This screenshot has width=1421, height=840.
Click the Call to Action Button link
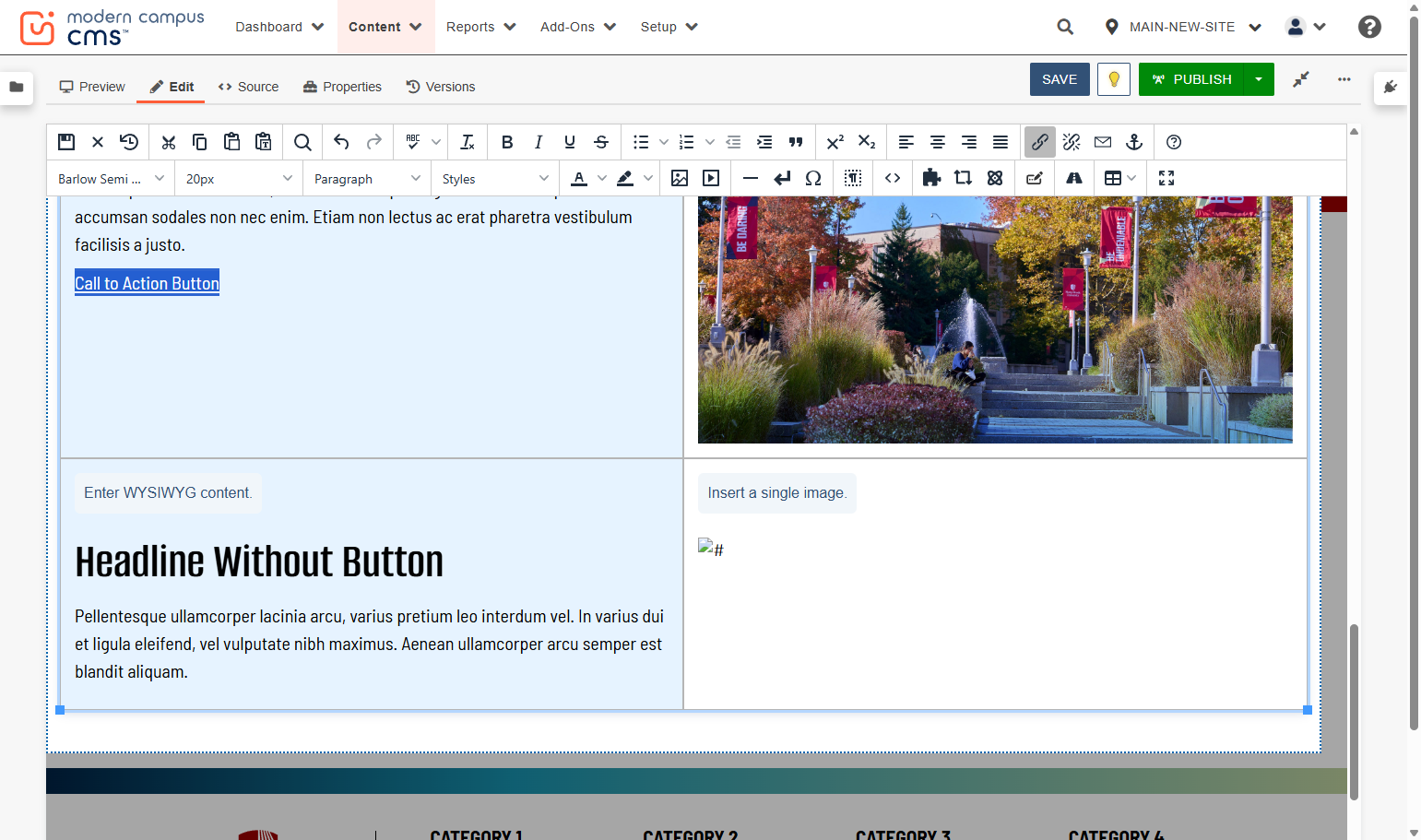147,283
